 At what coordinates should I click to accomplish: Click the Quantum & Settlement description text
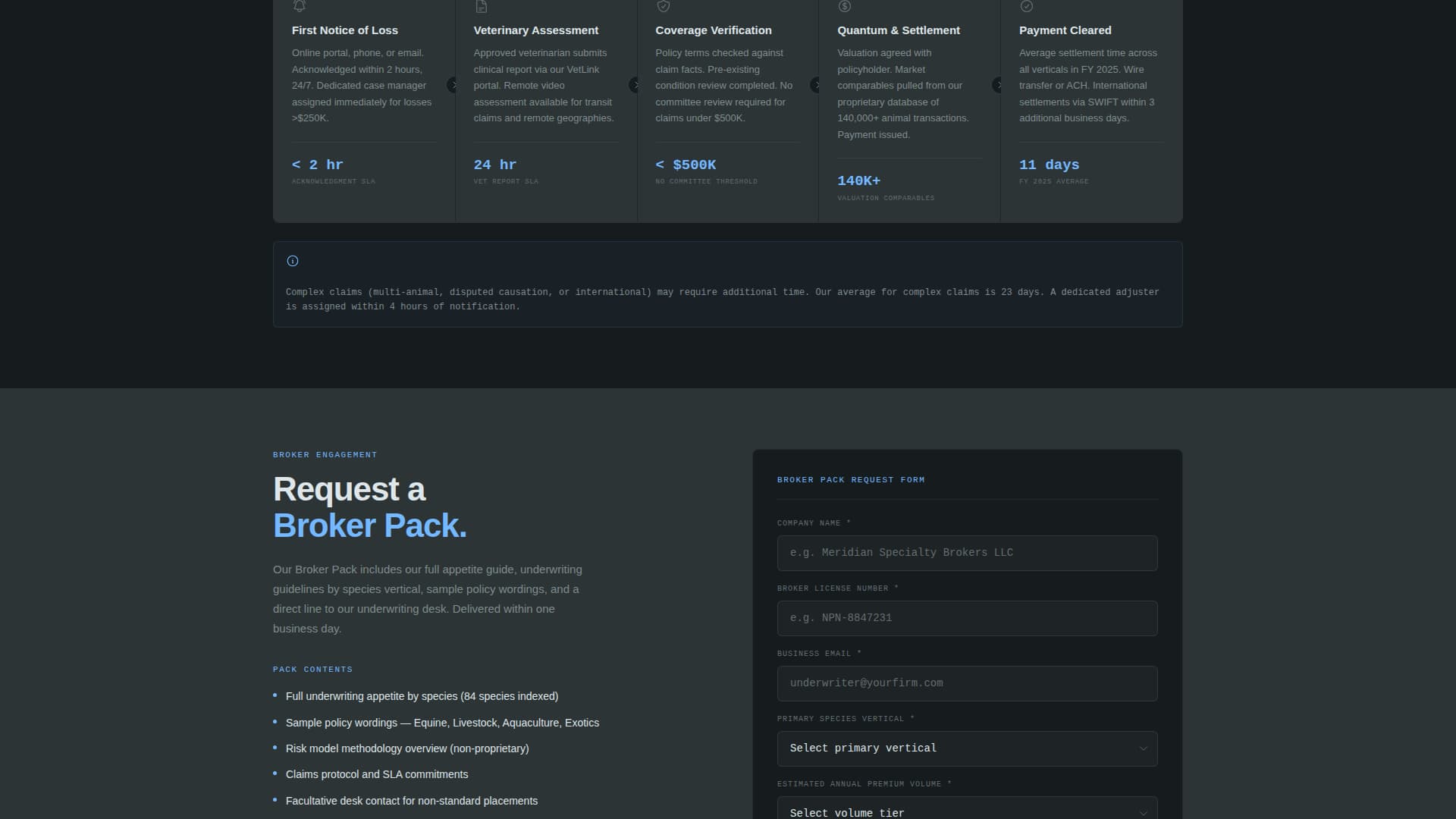(903, 94)
